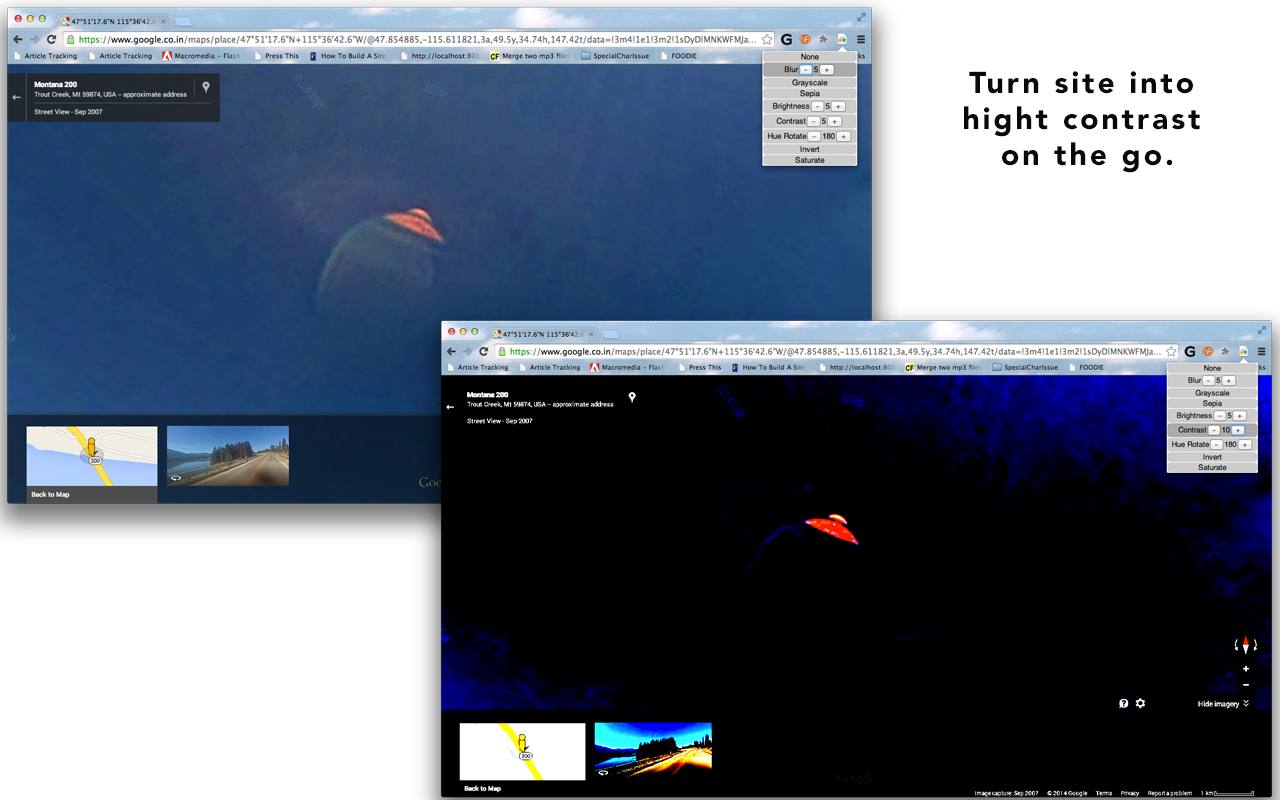
Task: Click the red compass in front window
Action: tap(1245, 646)
